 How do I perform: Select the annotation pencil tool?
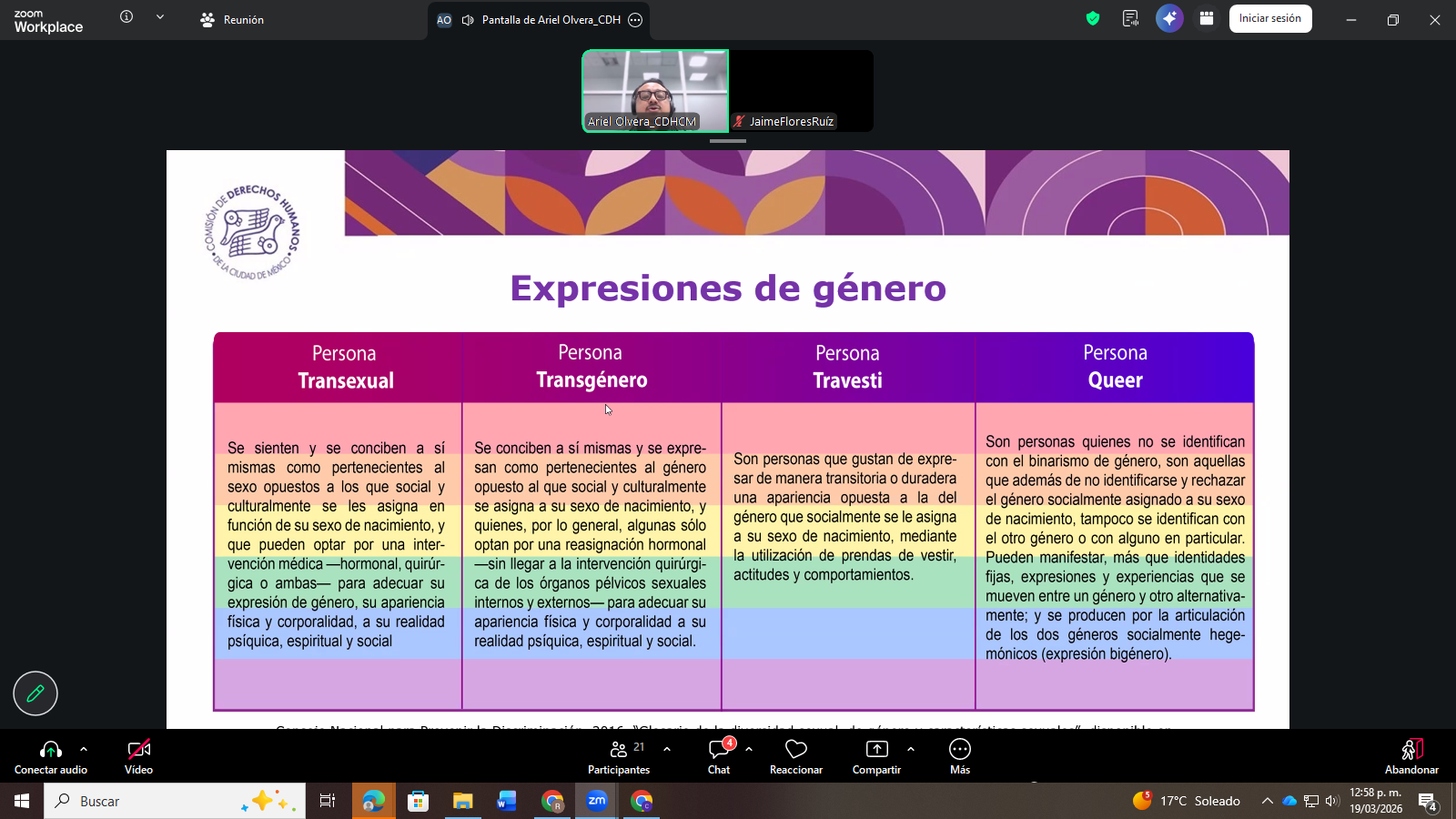(x=35, y=693)
